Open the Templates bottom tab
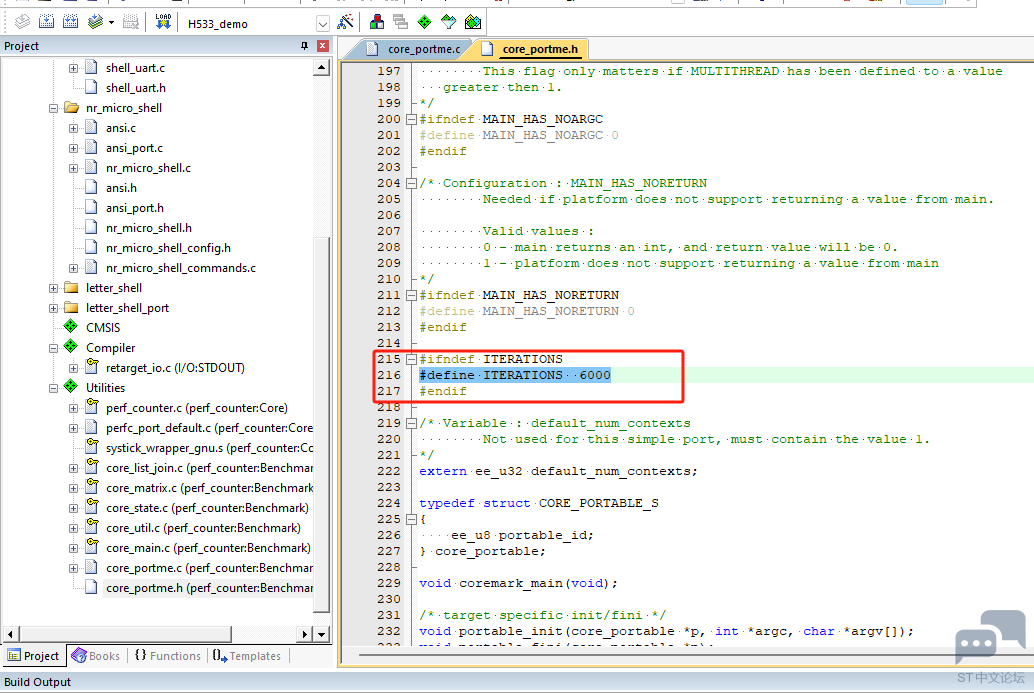The width and height of the screenshot is (1034, 693). [x=247, y=655]
